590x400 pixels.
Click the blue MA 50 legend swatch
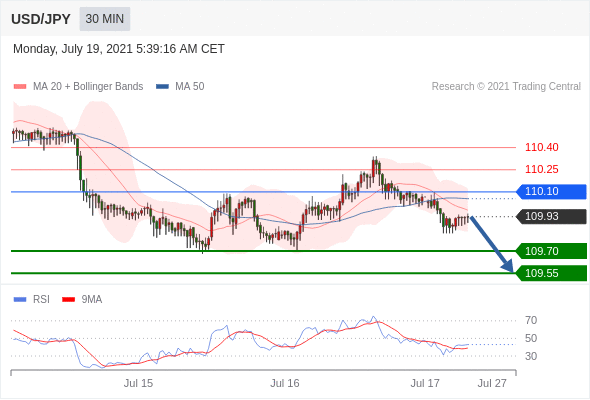point(162,87)
